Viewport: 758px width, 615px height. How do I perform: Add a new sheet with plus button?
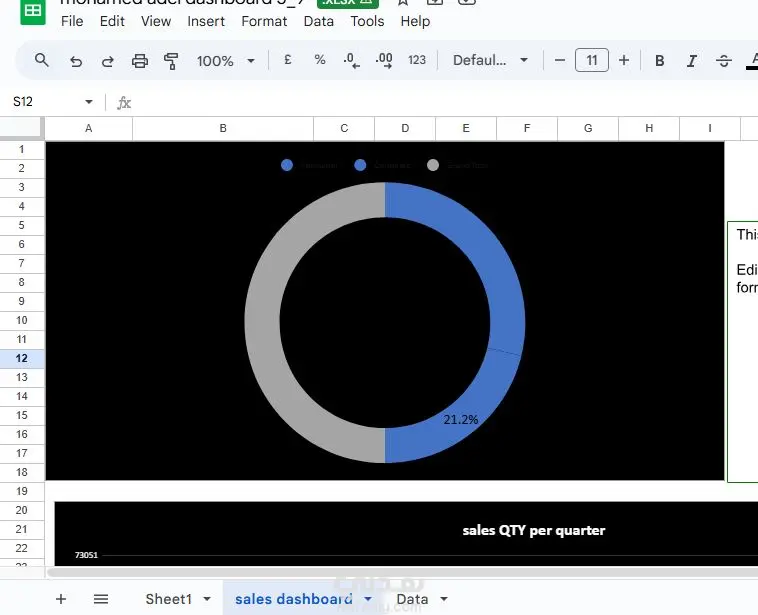click(61, 599)
